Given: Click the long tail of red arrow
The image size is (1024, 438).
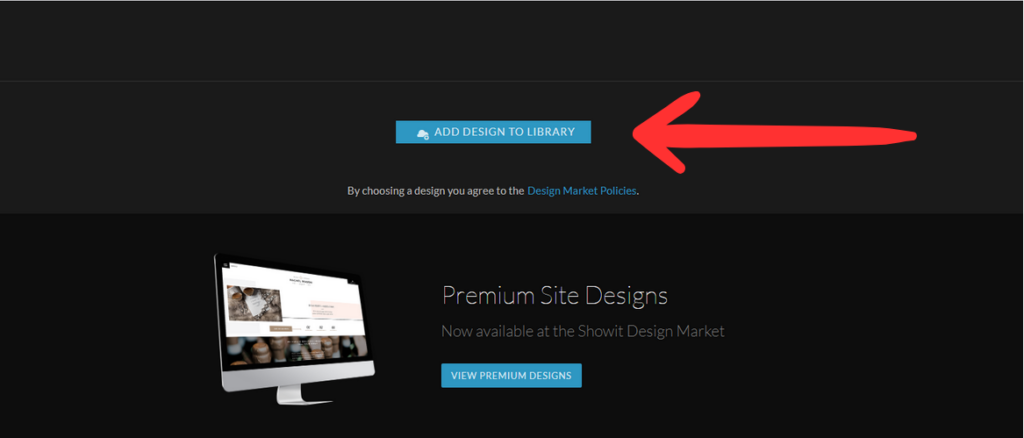Looking at the screenshot, I should coord(803,136).
